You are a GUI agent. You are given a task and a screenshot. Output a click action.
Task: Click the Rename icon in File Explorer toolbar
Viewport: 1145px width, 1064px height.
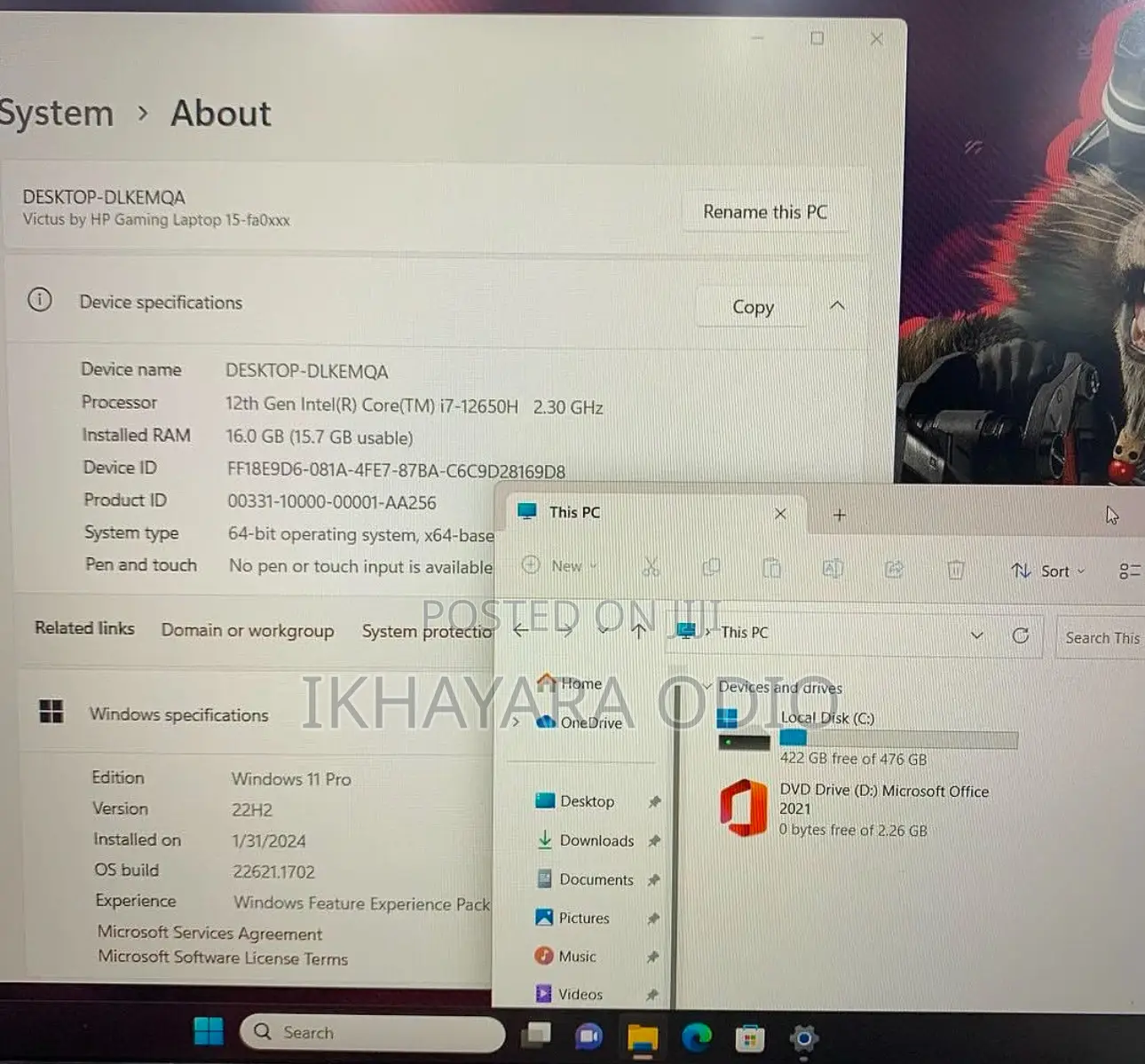tap(833, 568)
